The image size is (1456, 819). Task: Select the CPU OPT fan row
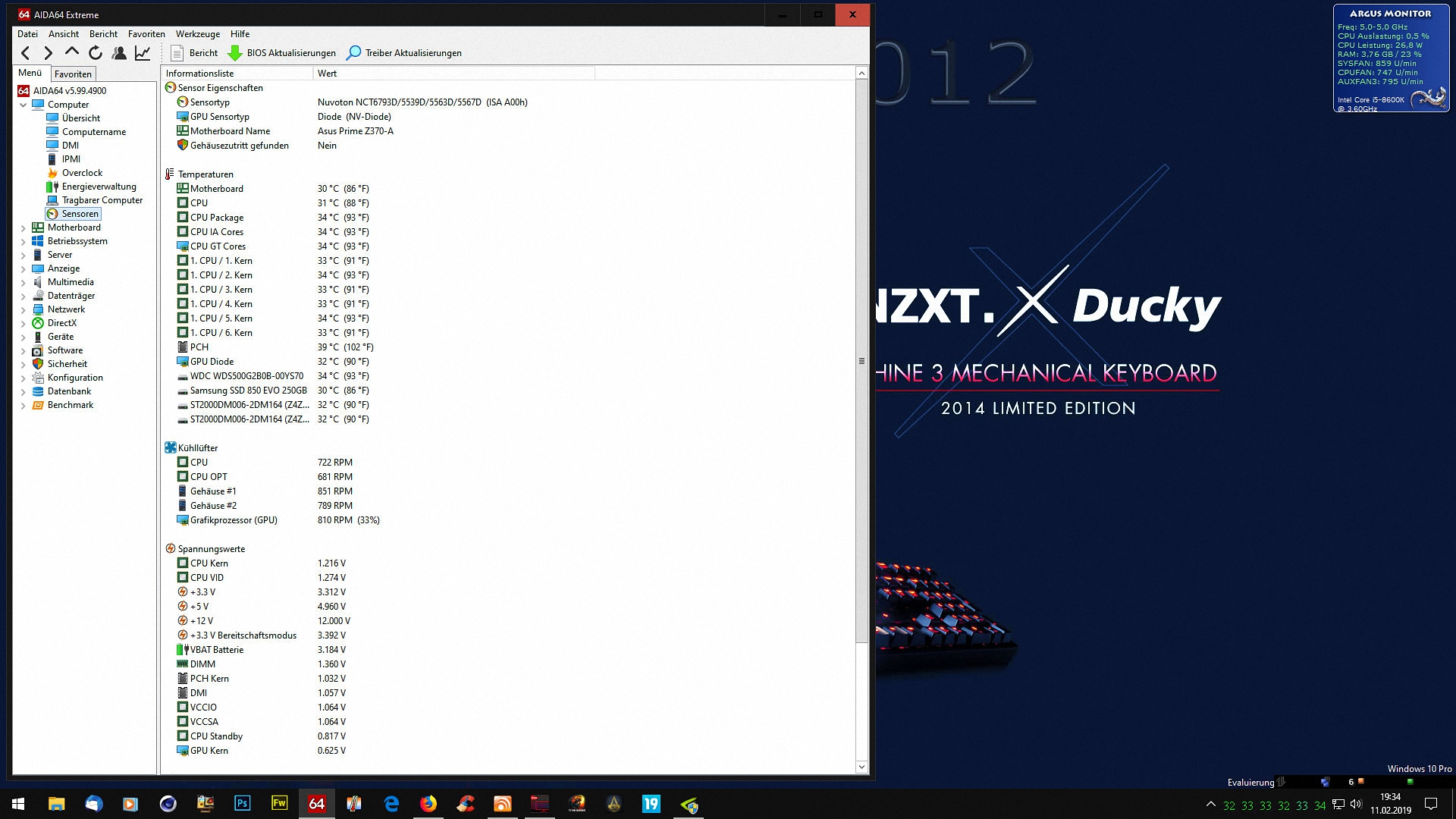(508, 477)
